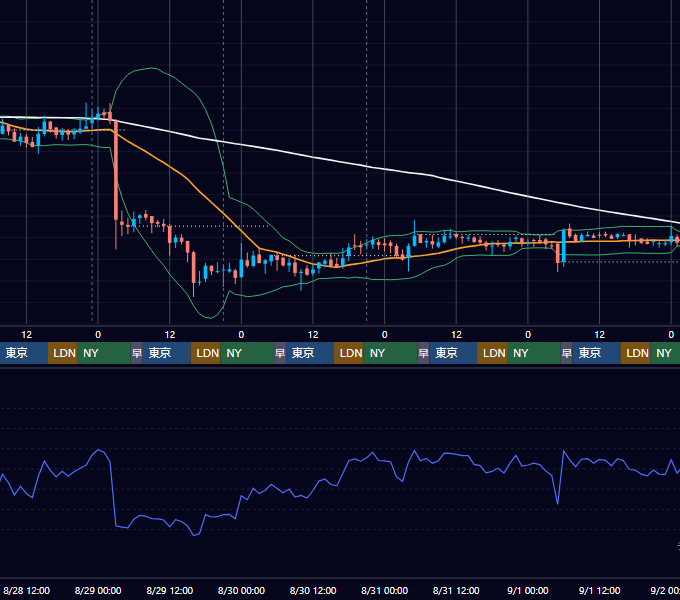
Task: Click the 8/31 12:00 date label
Action: (456, 590)
